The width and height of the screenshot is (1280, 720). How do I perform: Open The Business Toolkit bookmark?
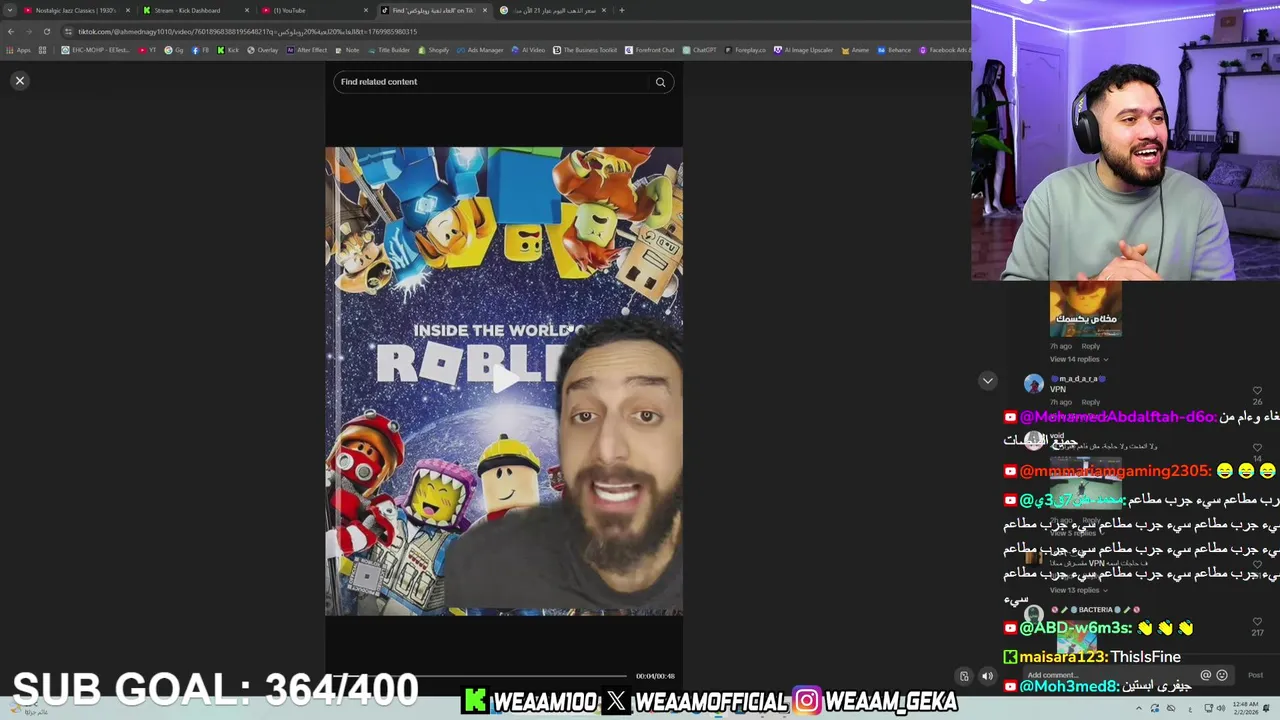pos(585,50)
